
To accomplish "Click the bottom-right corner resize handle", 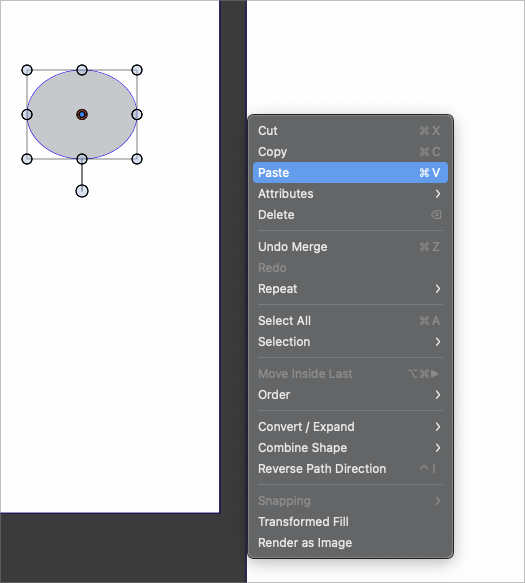I will coord(137,159).
